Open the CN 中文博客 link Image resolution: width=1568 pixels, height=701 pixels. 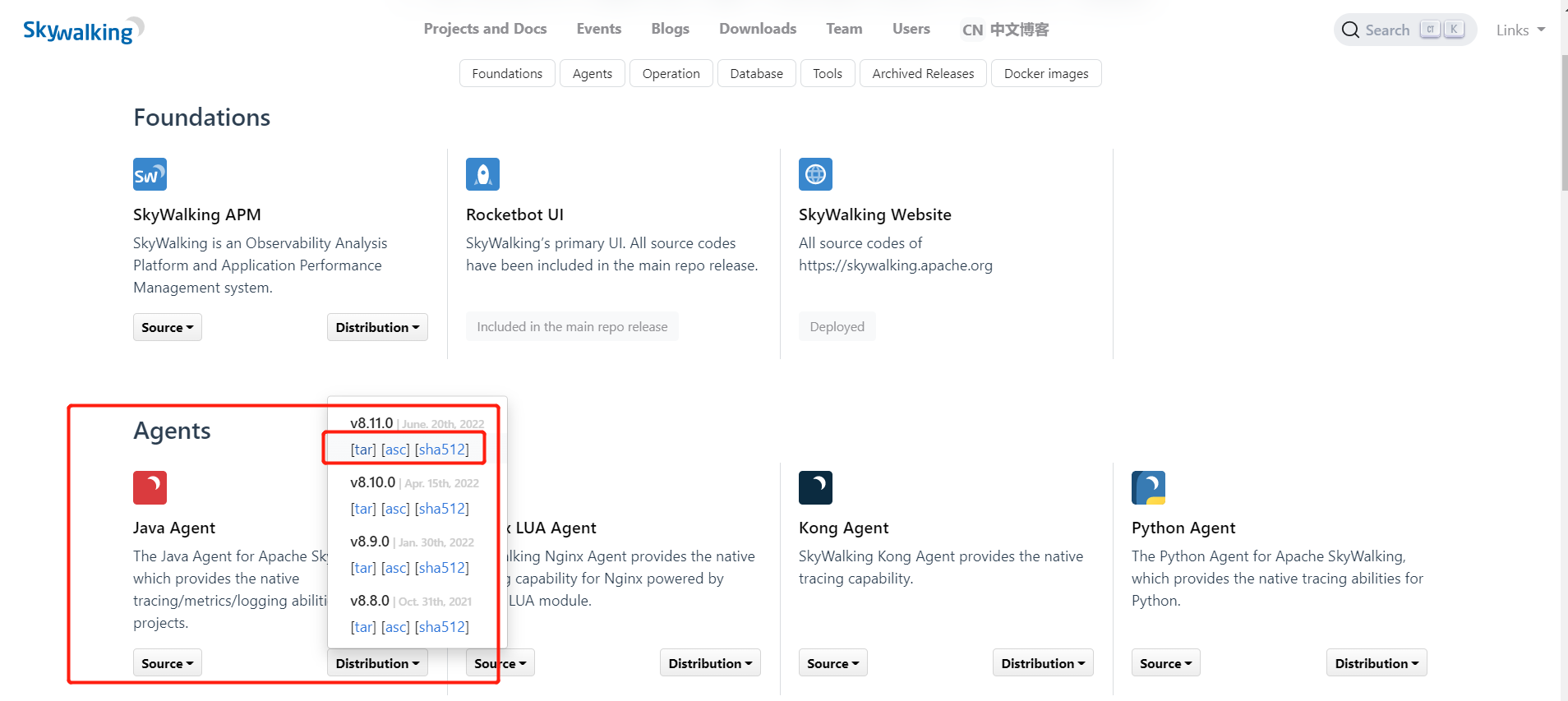point(1005,30)
